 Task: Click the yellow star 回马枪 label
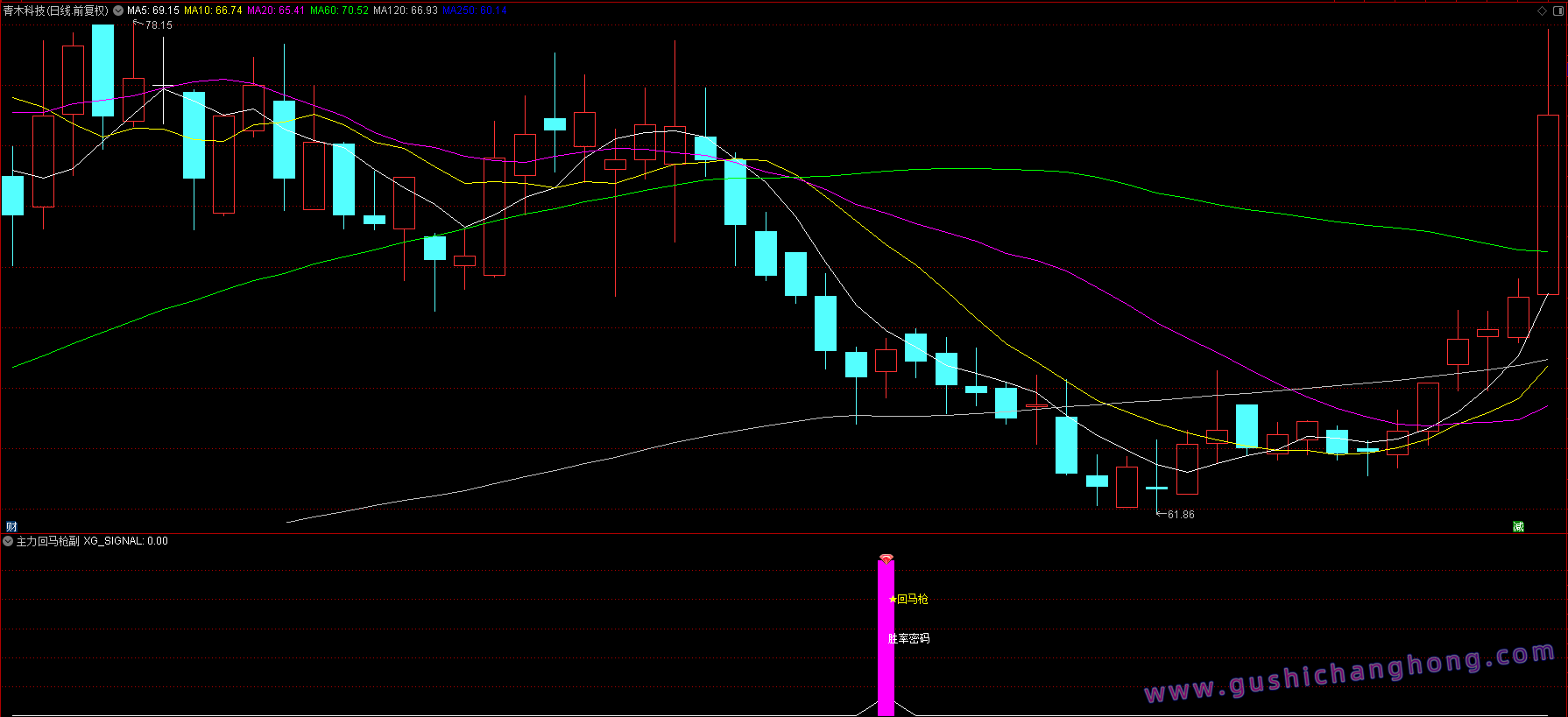click(908, 599)
